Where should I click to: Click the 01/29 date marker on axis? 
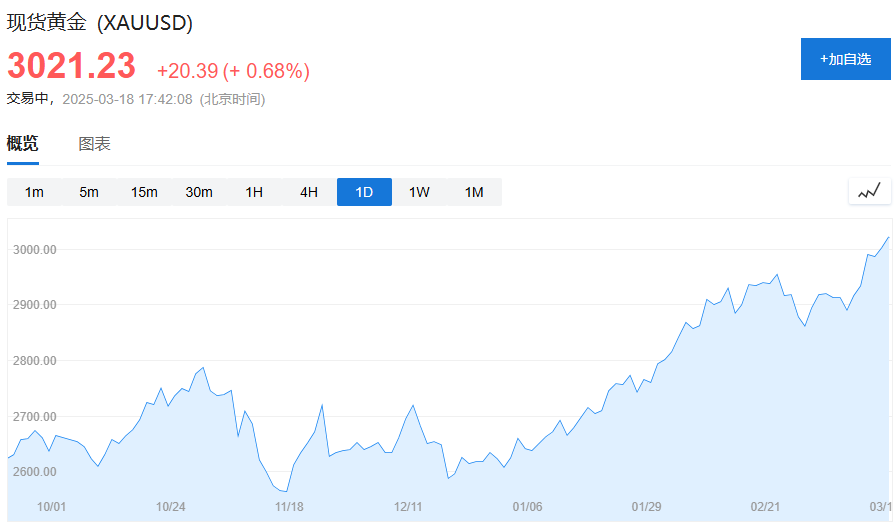pyautogui.click(x=646, y=507)
